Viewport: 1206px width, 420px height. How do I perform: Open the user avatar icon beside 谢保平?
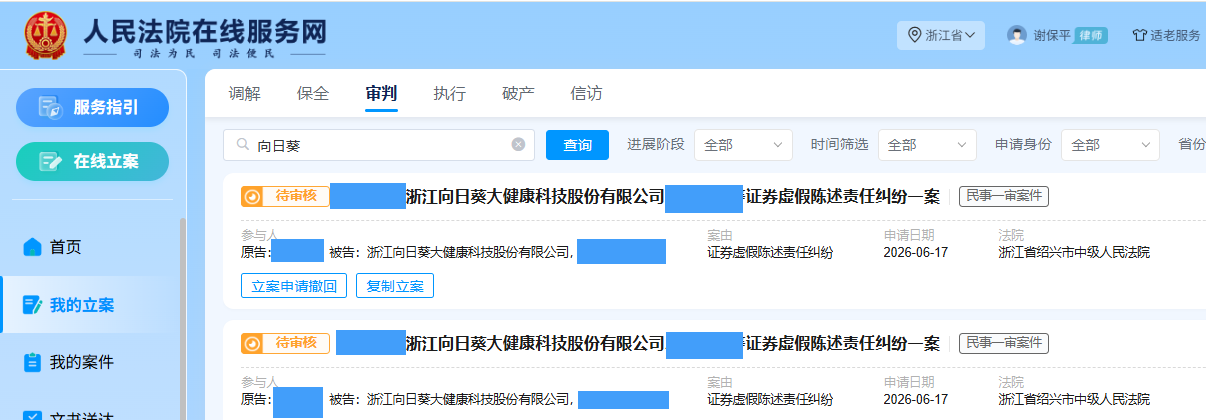coord(1017,35)
